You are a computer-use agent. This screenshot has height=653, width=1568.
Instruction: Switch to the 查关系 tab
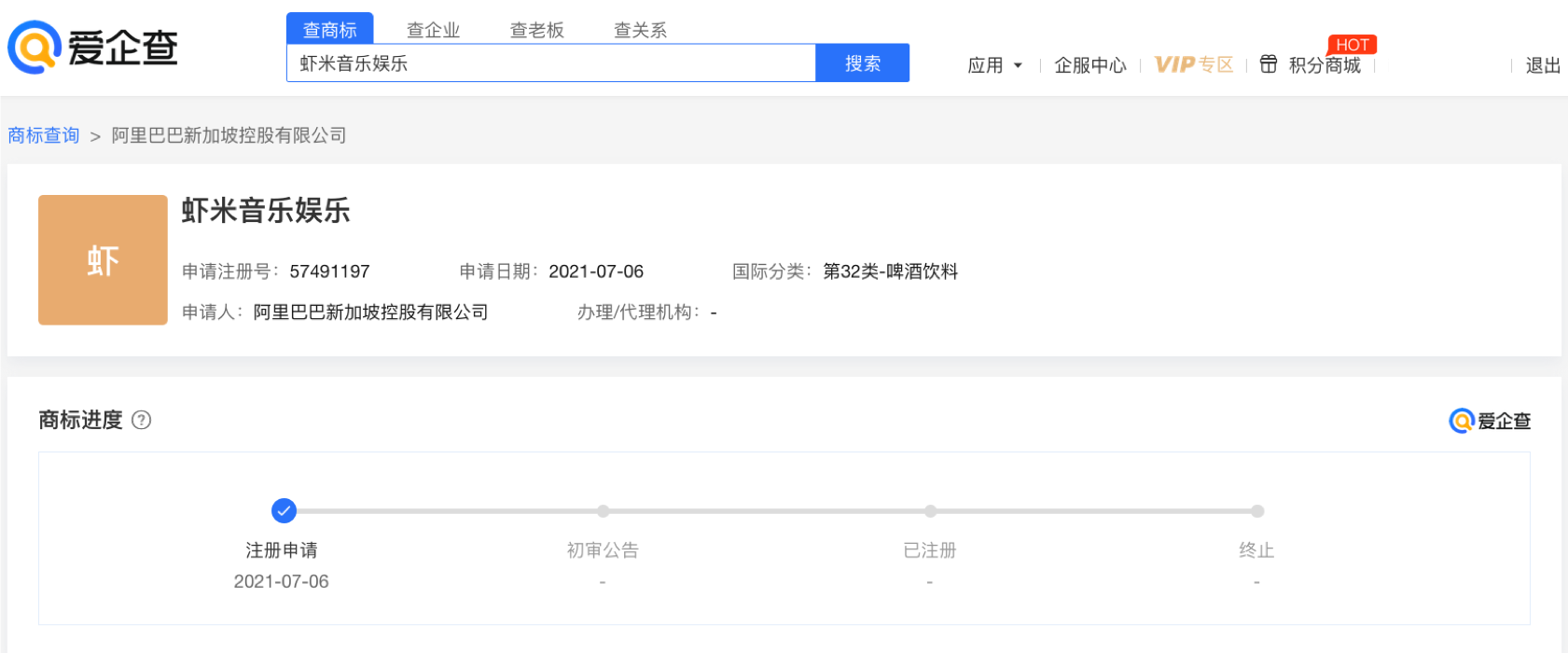click(641, 30)
